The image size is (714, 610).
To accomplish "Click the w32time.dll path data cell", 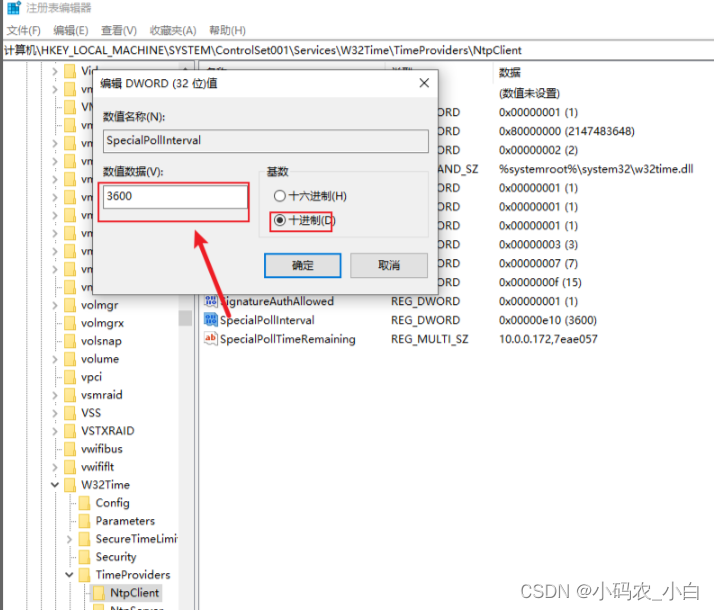I will [596, 169].
